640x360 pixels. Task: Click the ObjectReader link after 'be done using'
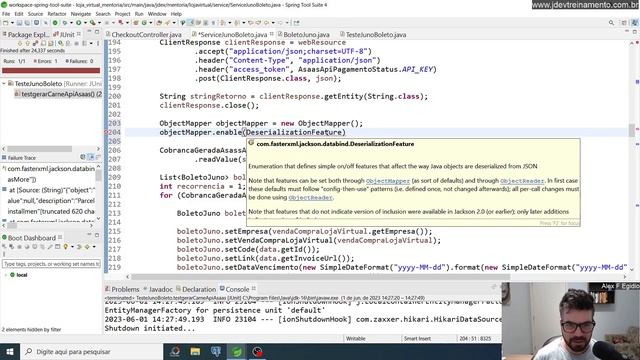(310, 198)
